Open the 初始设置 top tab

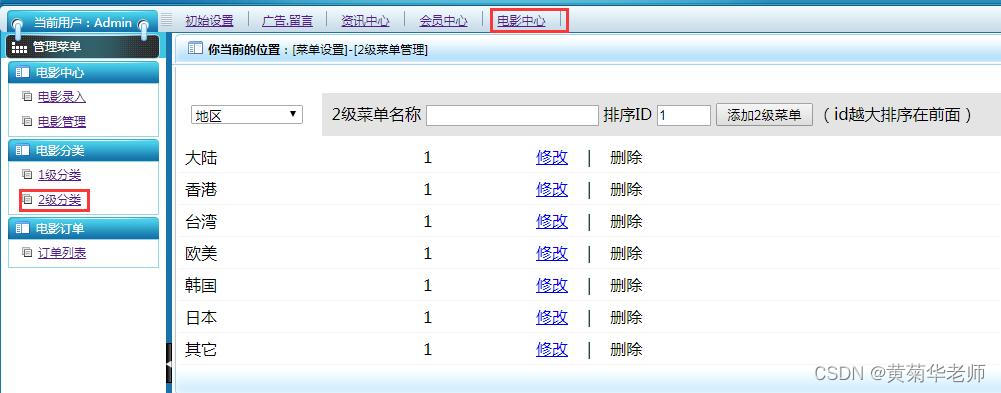pyautogui.click(x=209, y=20)
